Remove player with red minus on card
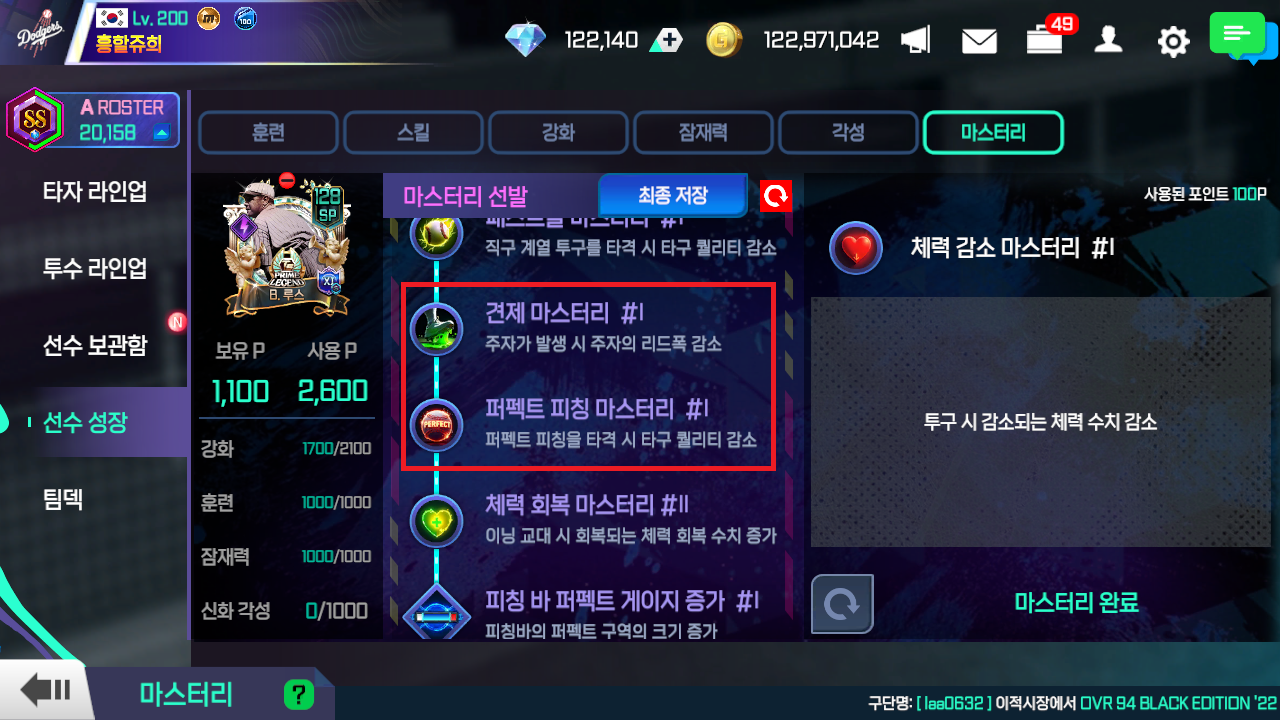The width and height of the screenshot is (1280, 720). (x=287, y=181)
